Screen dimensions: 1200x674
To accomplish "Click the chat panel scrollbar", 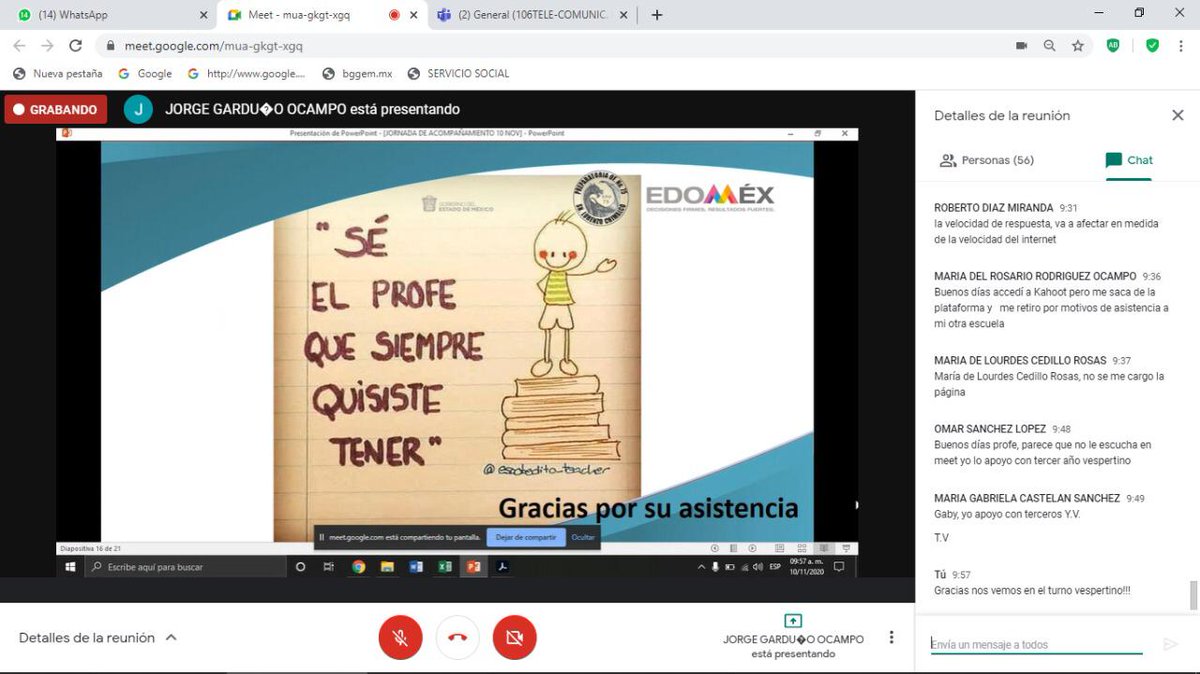I will click(1193, 594).
